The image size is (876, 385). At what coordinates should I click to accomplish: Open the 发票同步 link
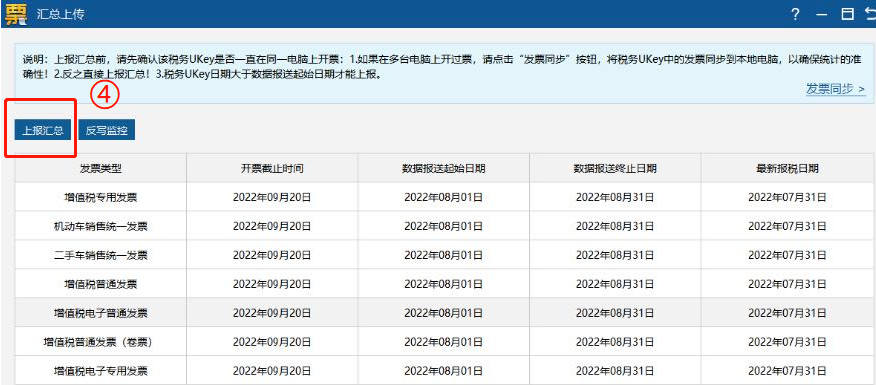click(x=836, y=88)
